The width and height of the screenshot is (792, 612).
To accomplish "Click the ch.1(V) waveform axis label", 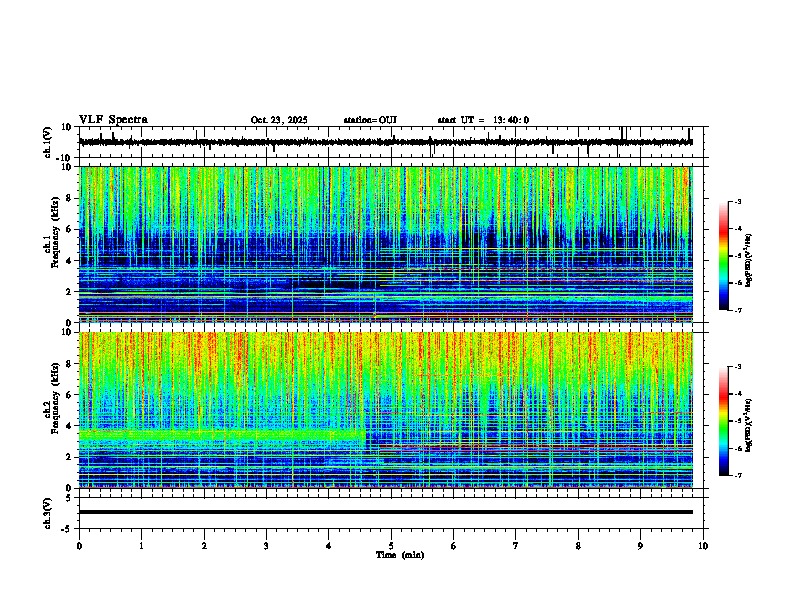I will 48,142.
